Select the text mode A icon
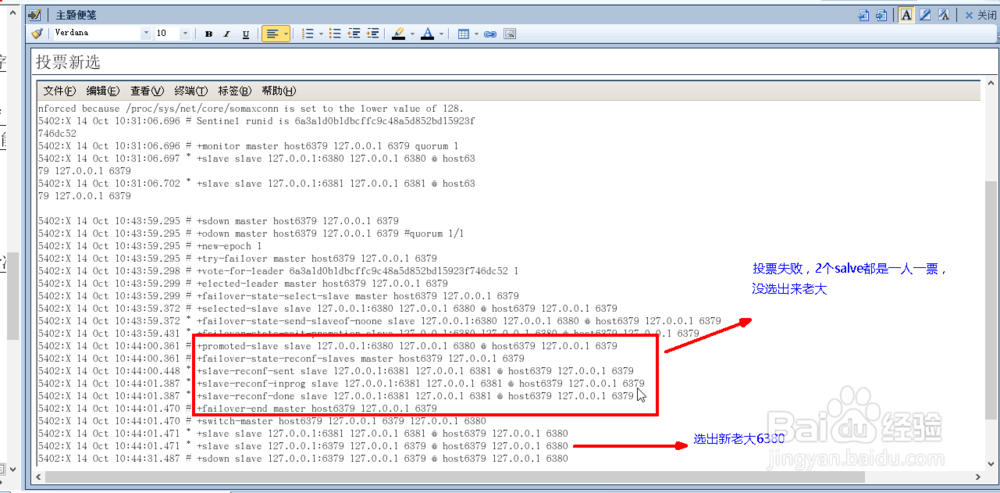The image size is (1000, 493). point(906,15)
